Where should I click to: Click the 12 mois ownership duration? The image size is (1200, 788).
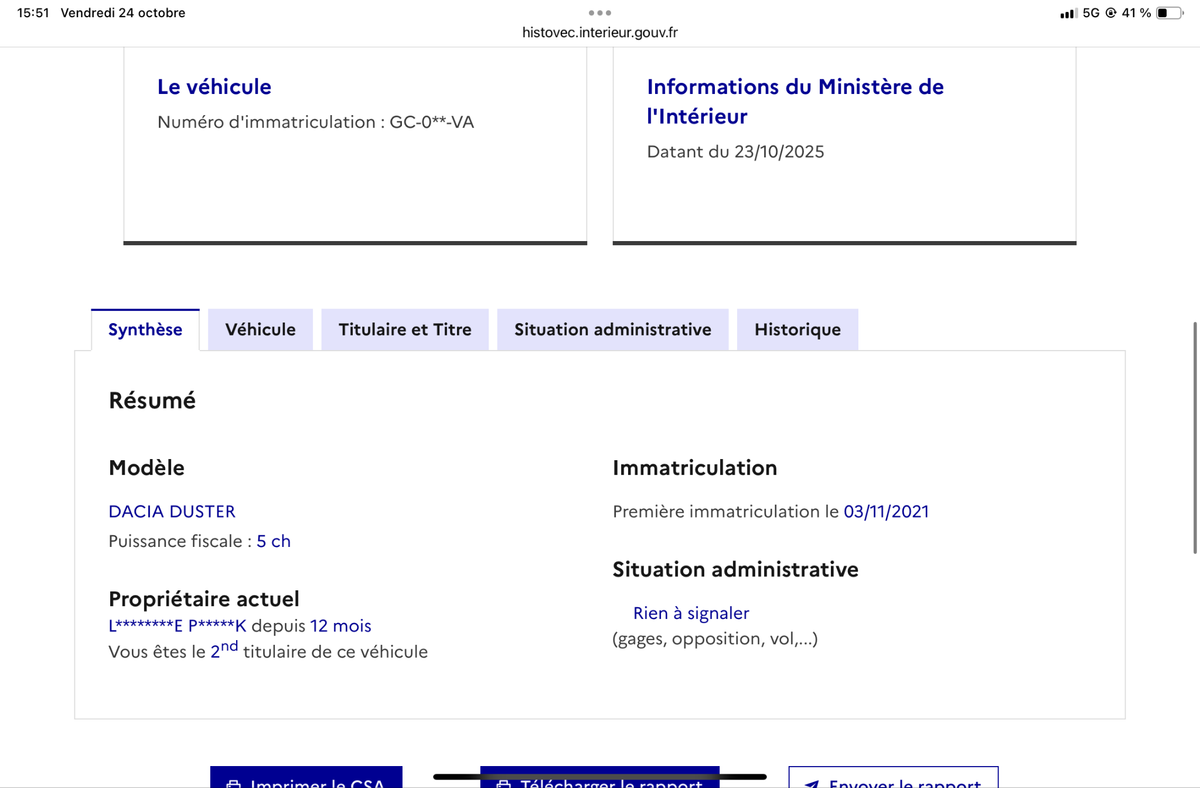pyautogui.click(x=340, y=626)
